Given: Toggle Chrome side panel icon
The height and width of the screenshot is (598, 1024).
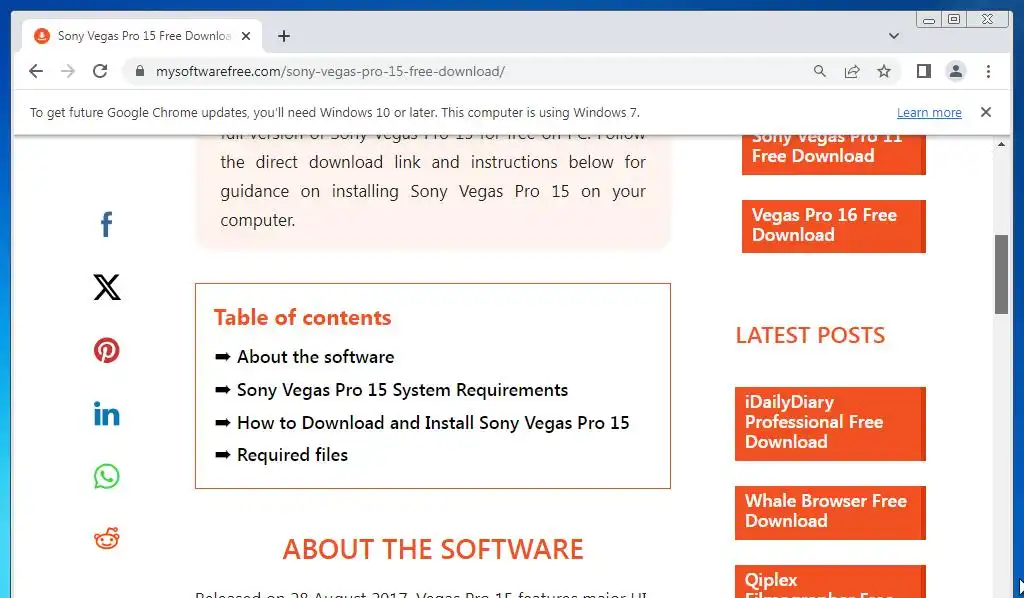Looking at the screenshot, I should coord(923,71).
